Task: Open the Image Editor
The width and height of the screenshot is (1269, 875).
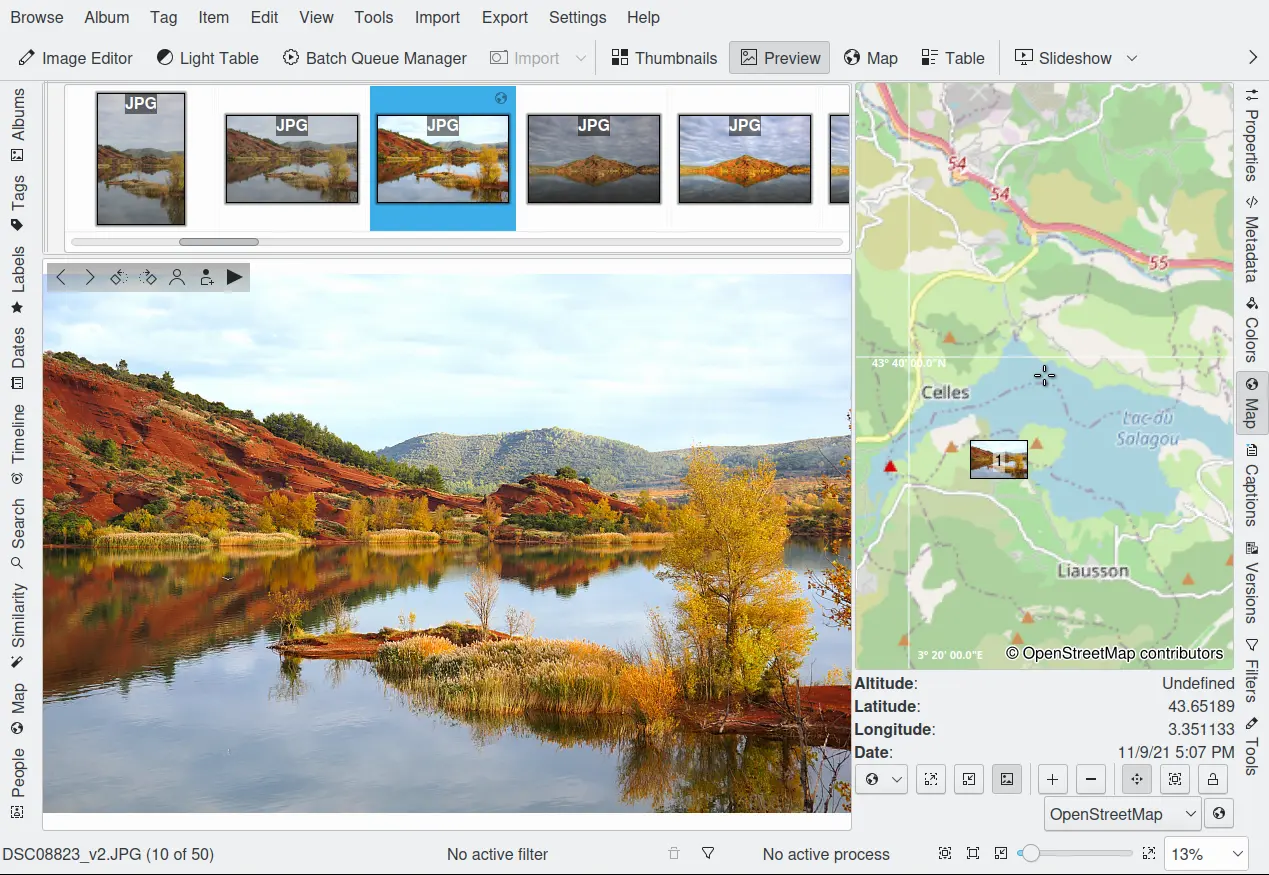Action: click(76, 58)
